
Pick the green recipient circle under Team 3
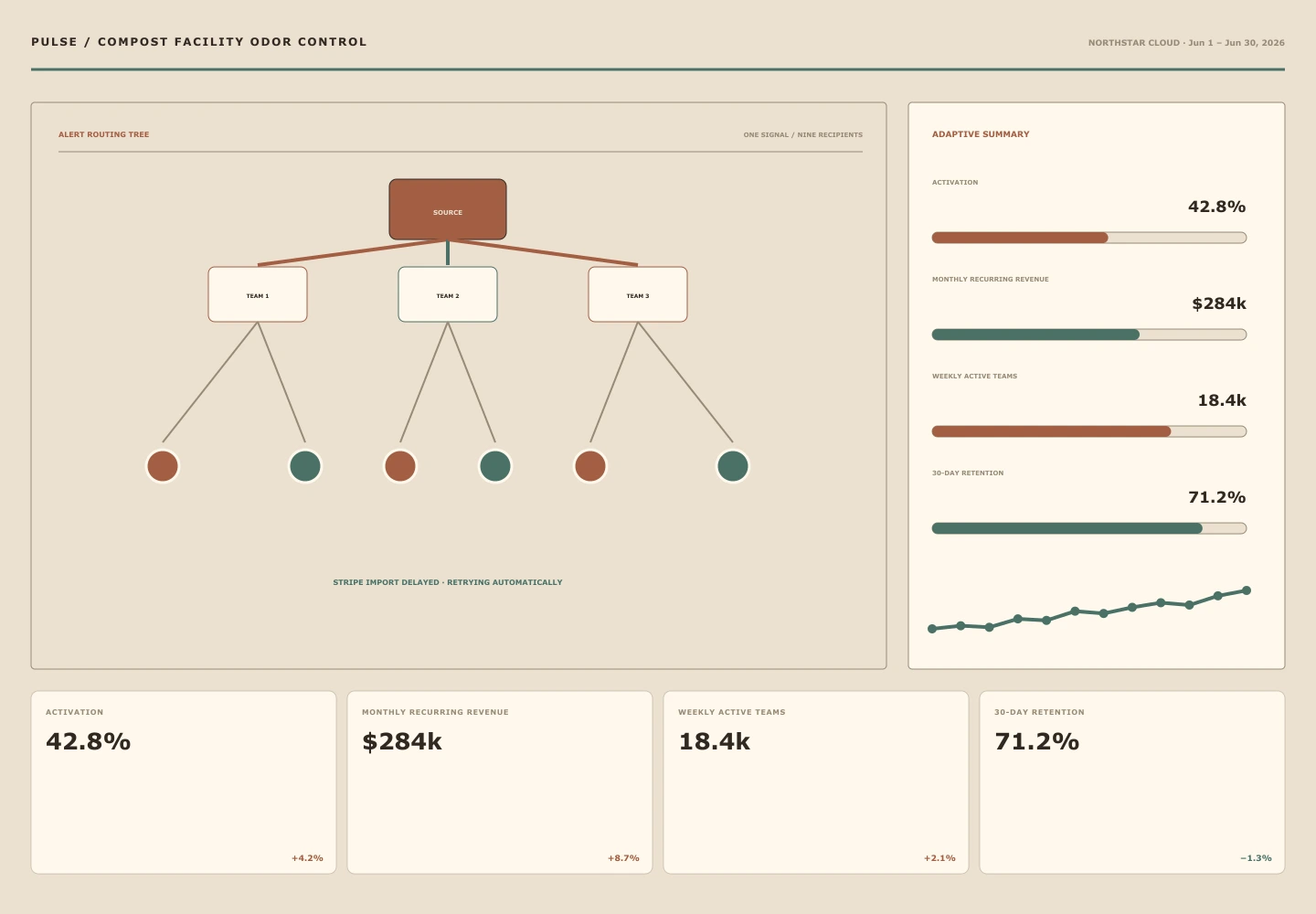[733, 466]
